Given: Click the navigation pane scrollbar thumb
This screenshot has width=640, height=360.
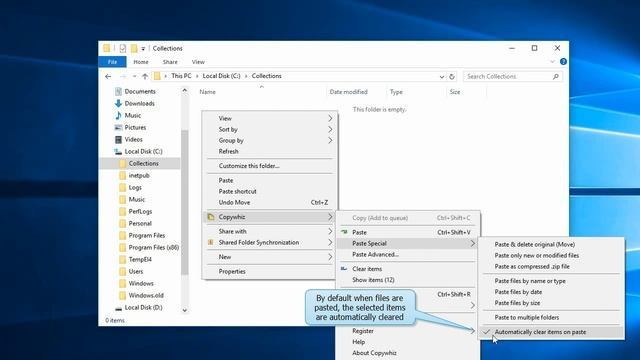Looking at the screenshot, I should coord(185,202).
